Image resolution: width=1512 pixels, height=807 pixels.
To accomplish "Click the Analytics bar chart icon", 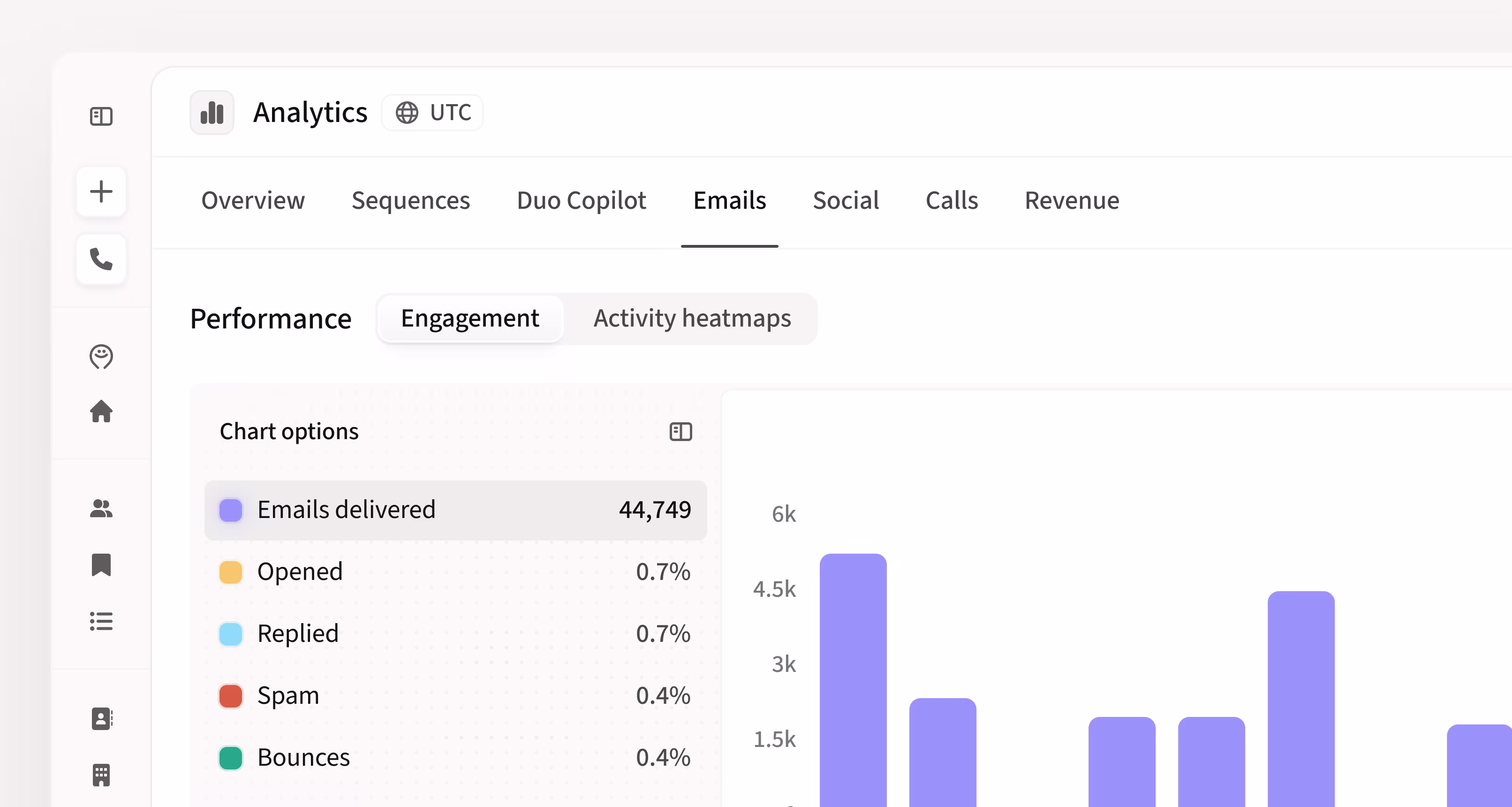I will pyautogui.click(x=212, y=112).
